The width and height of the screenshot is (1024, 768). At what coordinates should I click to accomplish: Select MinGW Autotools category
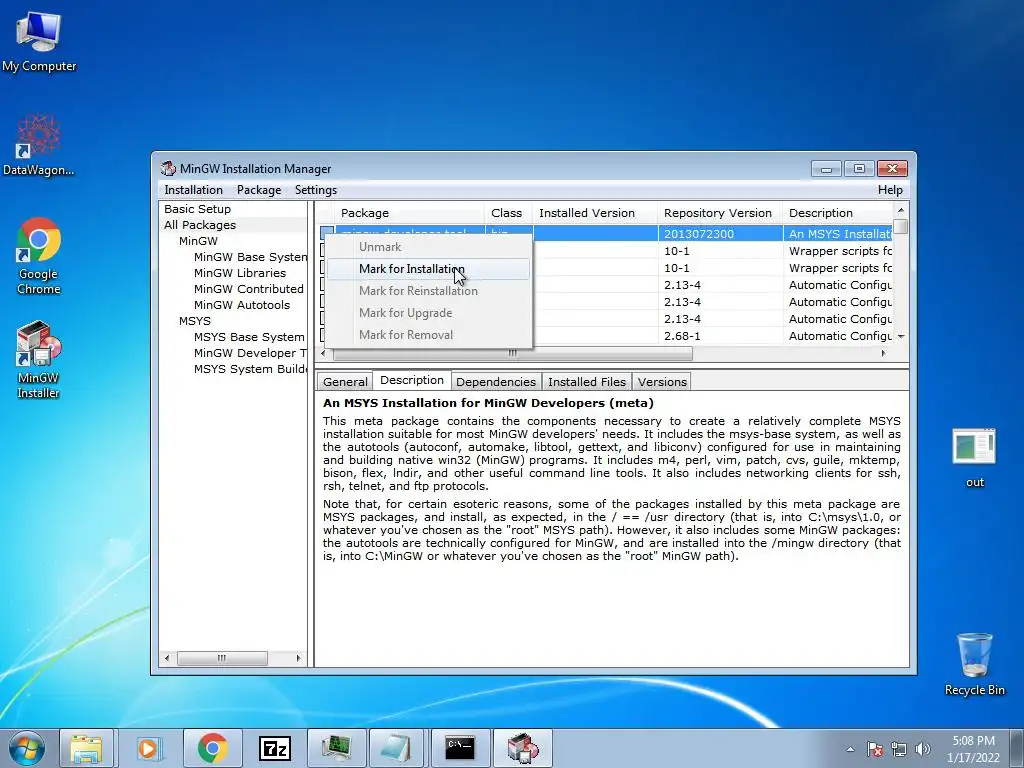242,305
